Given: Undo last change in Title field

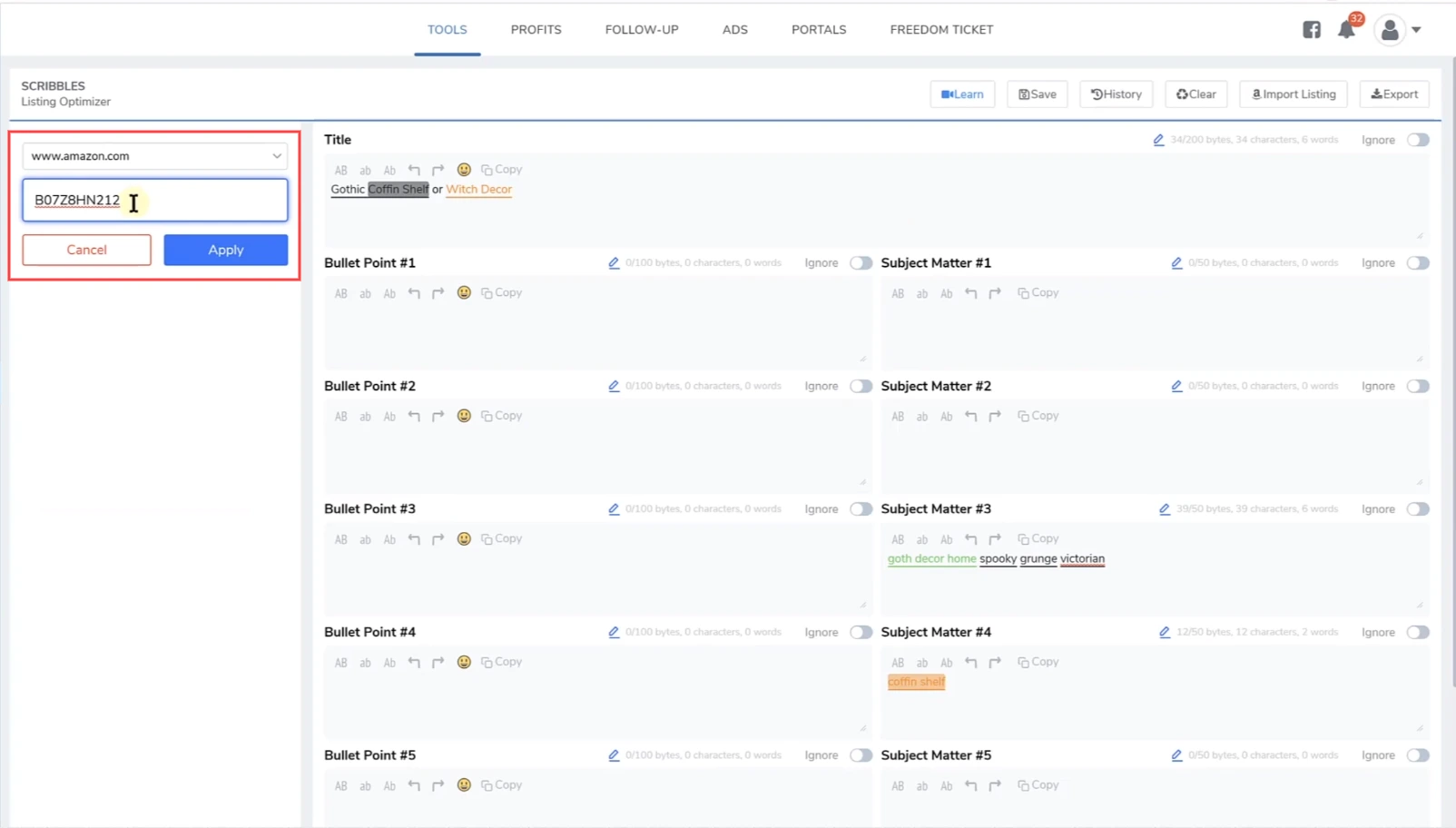Looking at the screenshot, I should click(414, 170).
